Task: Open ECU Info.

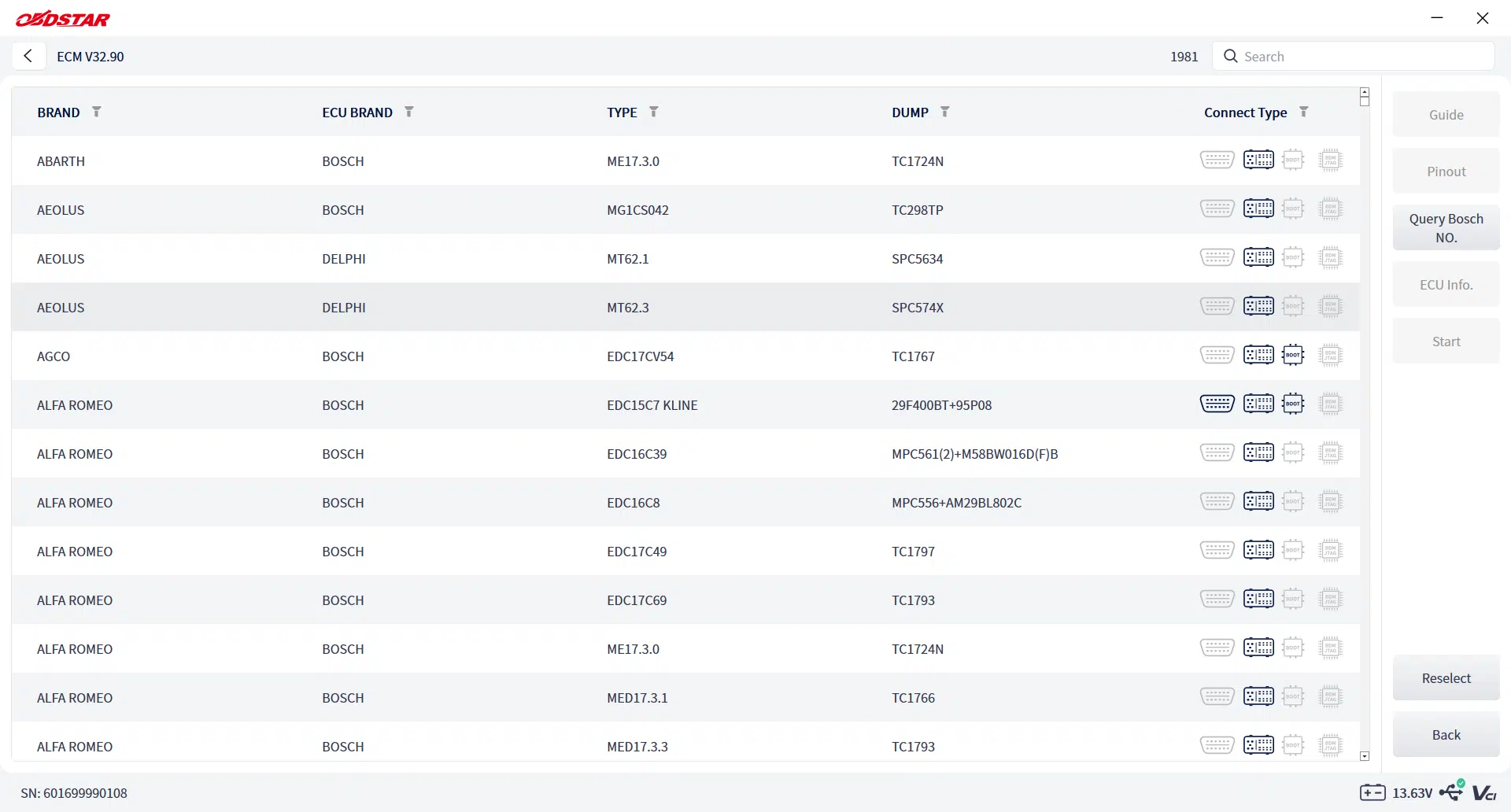Action: 1446,284
